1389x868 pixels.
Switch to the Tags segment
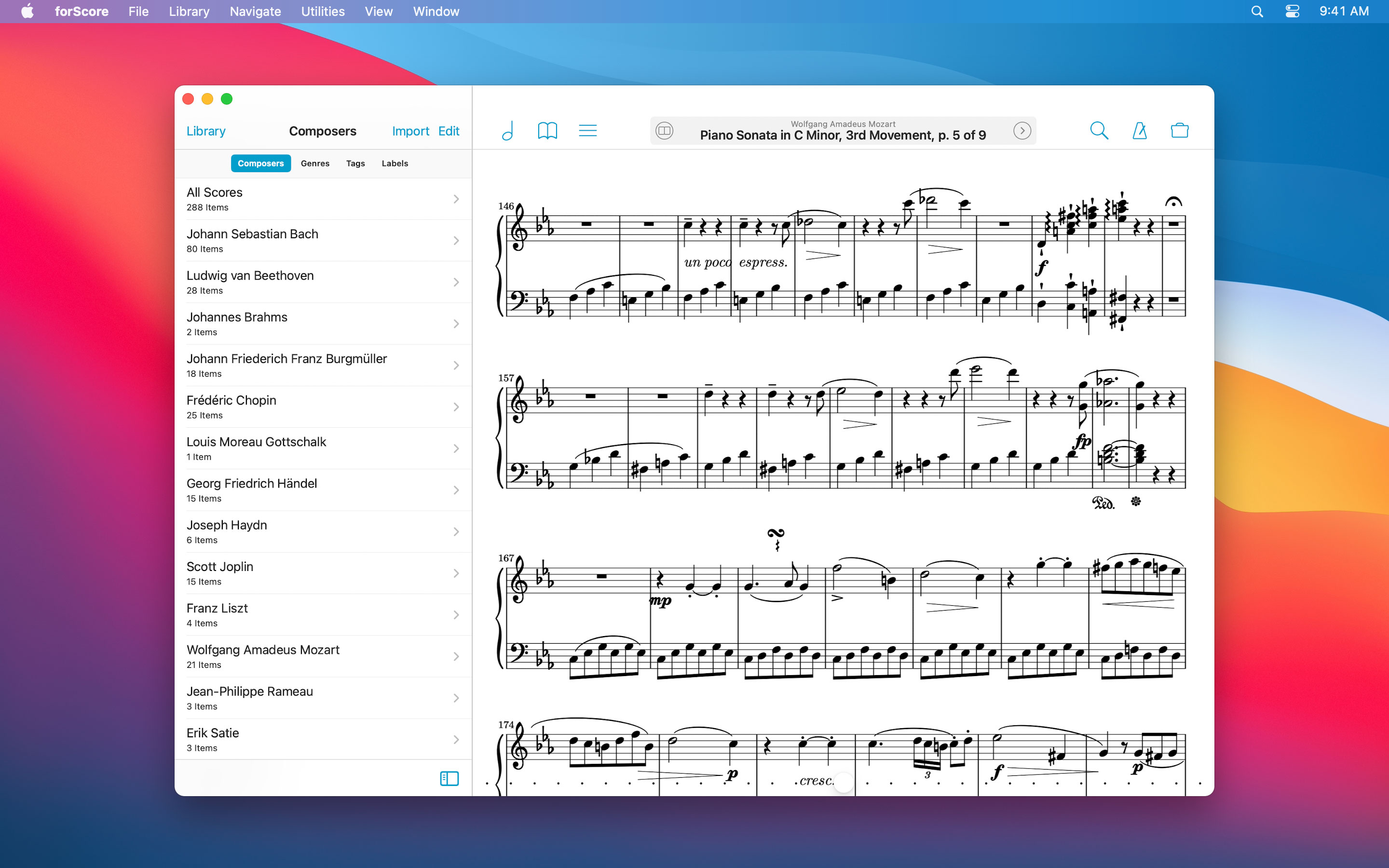click(x=355, y=163)
